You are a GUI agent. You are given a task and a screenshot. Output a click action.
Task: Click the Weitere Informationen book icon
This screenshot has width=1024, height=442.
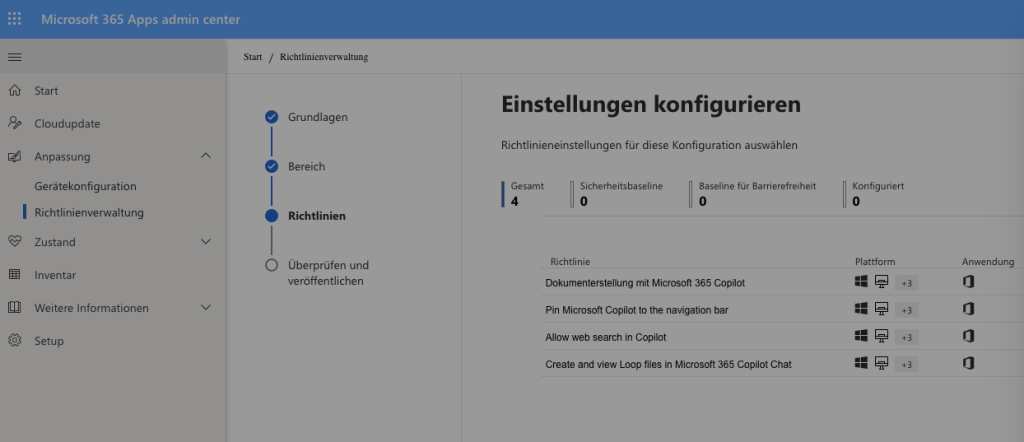point(14,308)
